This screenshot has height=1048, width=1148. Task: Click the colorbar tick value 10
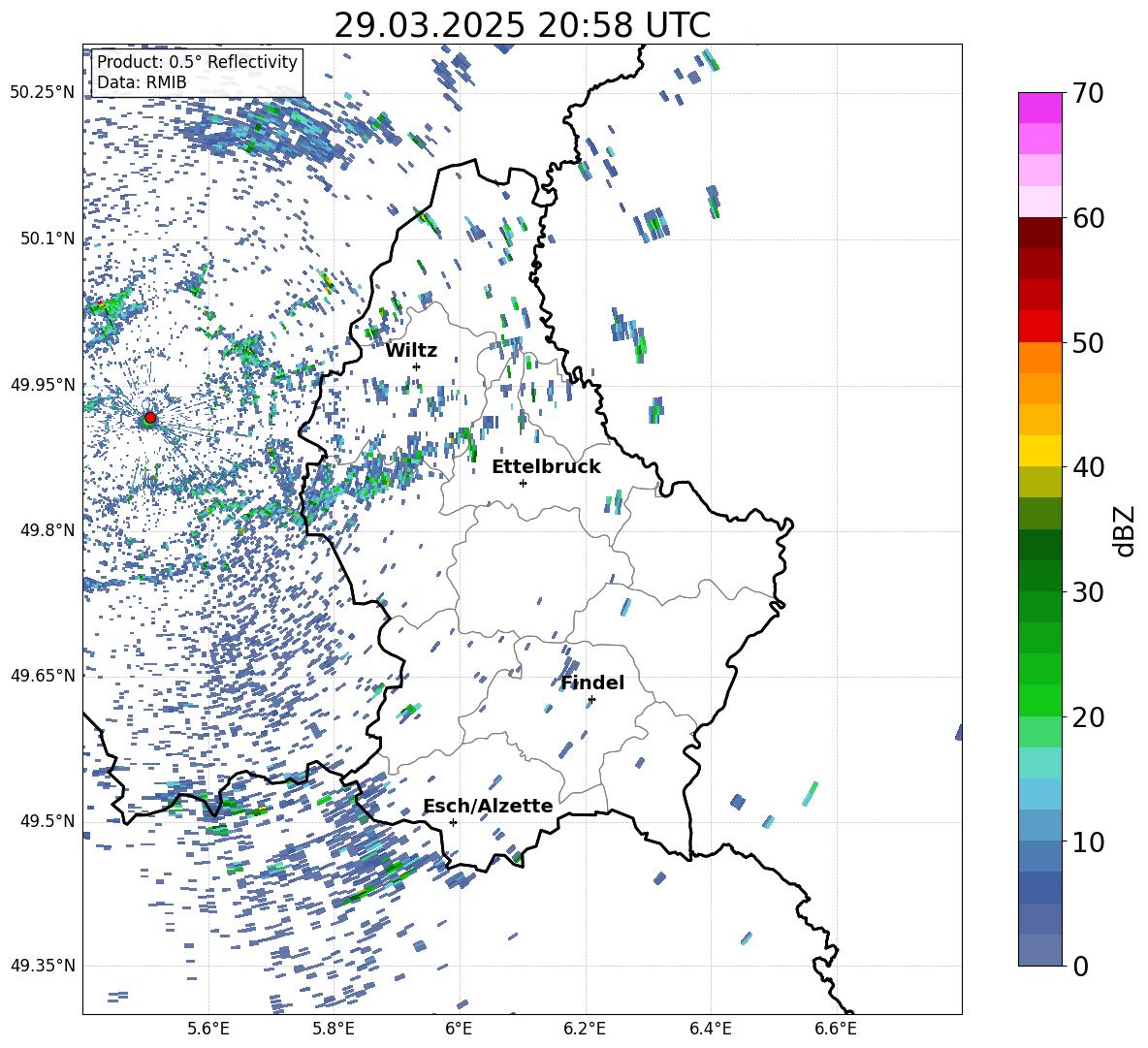(1088, 842)
